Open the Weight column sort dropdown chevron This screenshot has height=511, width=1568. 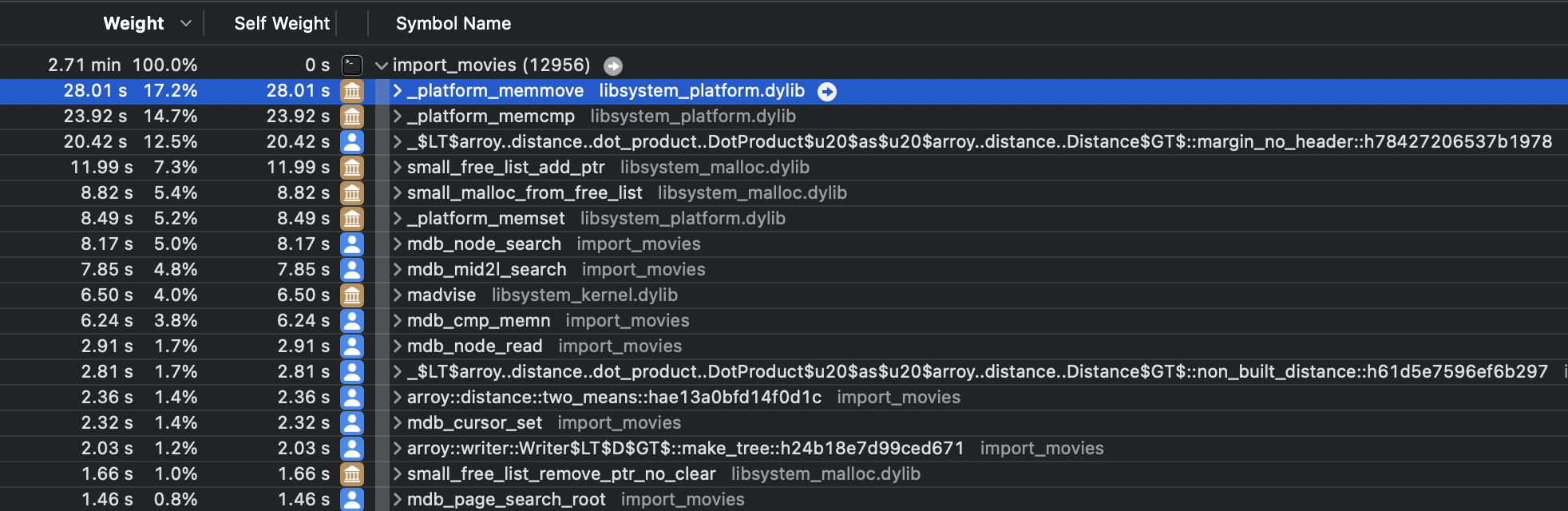coord(186,24)
